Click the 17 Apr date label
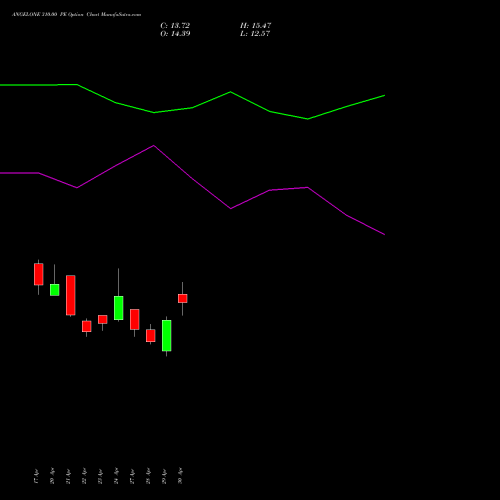The width and height of the screenshot is (500, 500). point(36,476)
